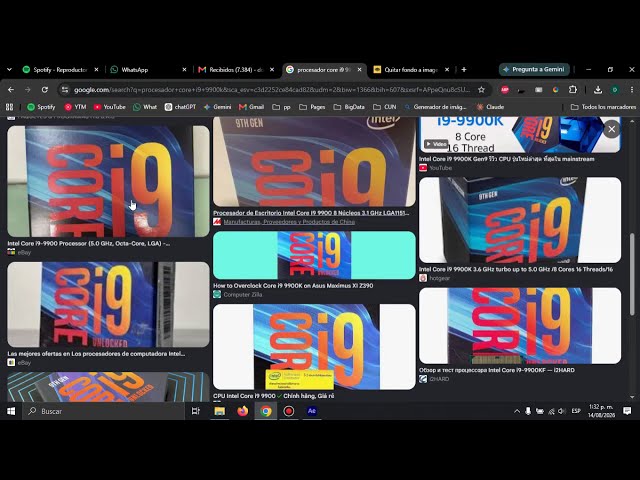Open the pp bookmarks folder
Screen dimensions: 640x480
click(x=282, y=107)
